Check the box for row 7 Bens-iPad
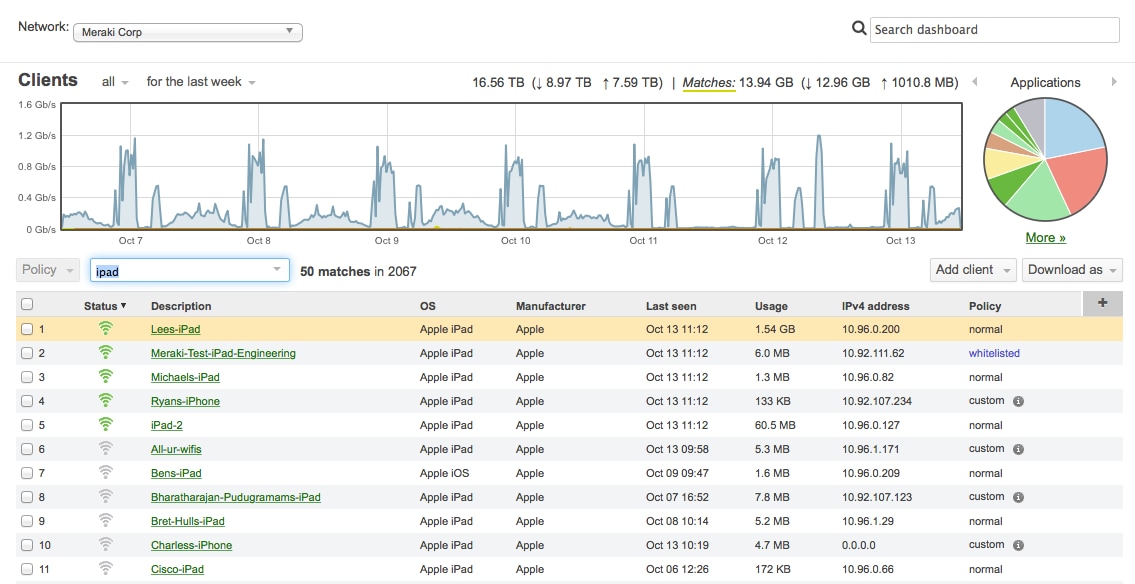 click(28, 473)
